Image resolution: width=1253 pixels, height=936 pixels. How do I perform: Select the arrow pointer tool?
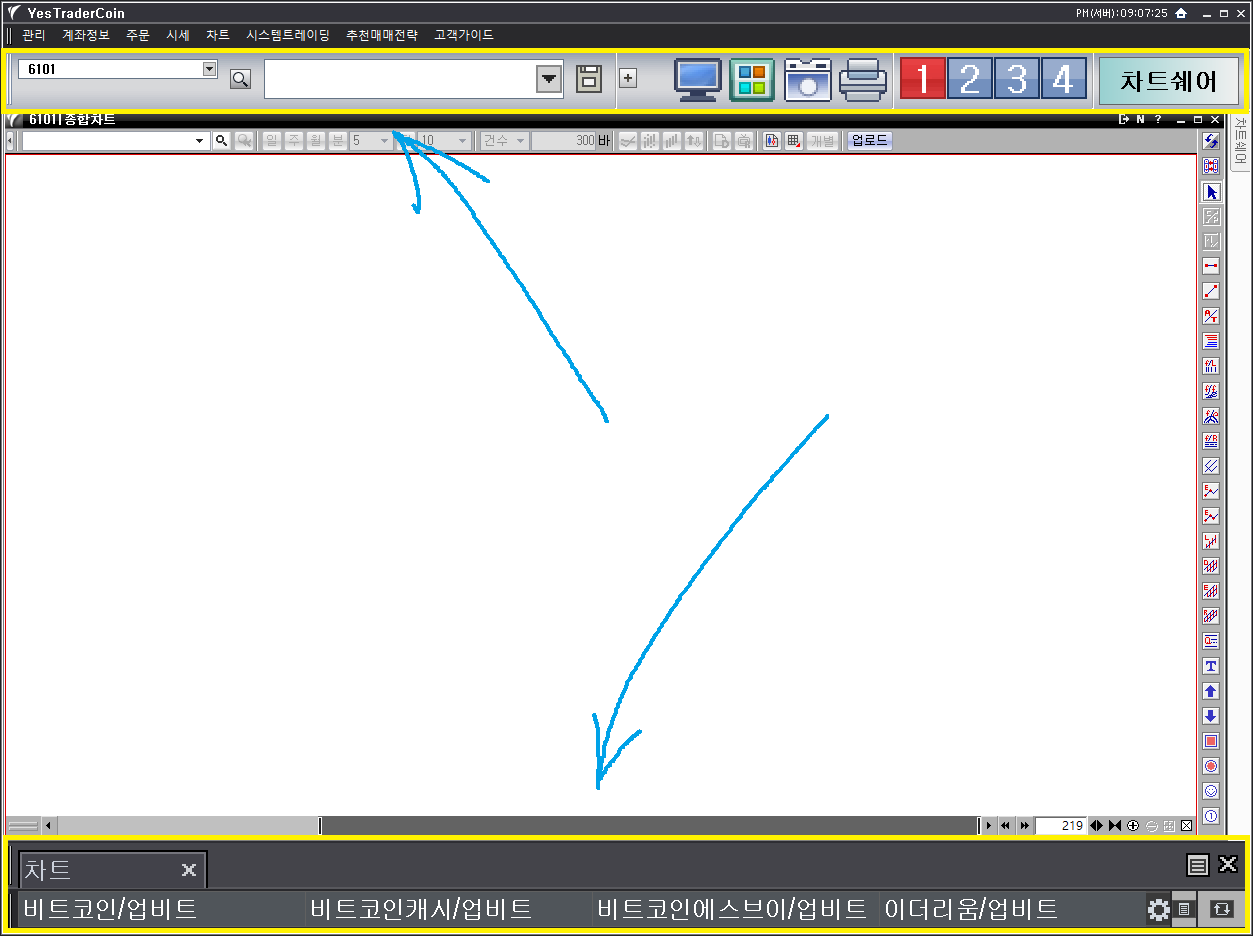pos(1211,192)
